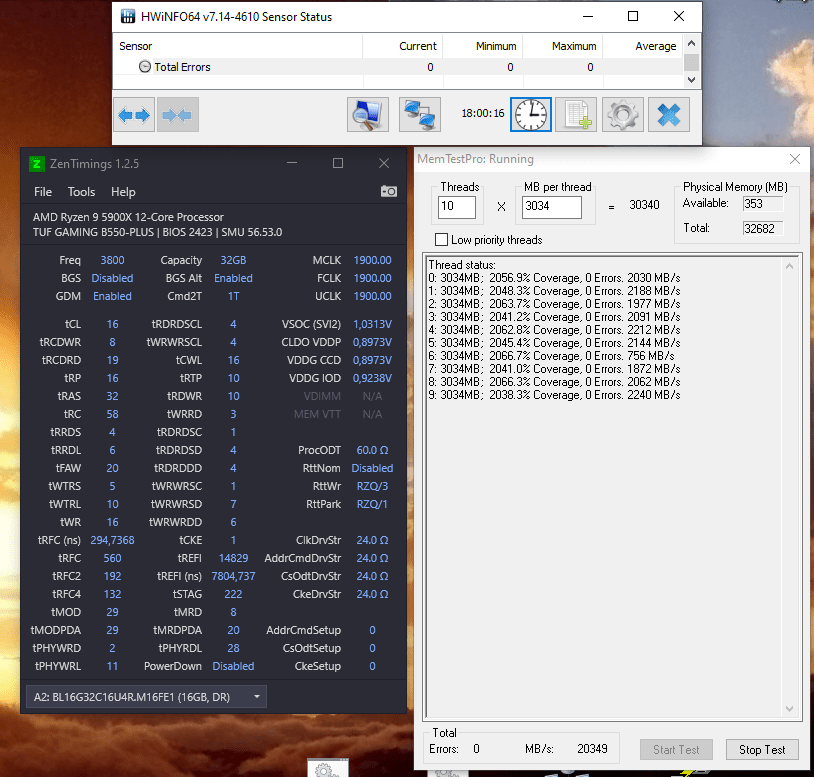Open HWiNFO remote network monitors icon
Screen dimensions: 814x777
point(420,115)
